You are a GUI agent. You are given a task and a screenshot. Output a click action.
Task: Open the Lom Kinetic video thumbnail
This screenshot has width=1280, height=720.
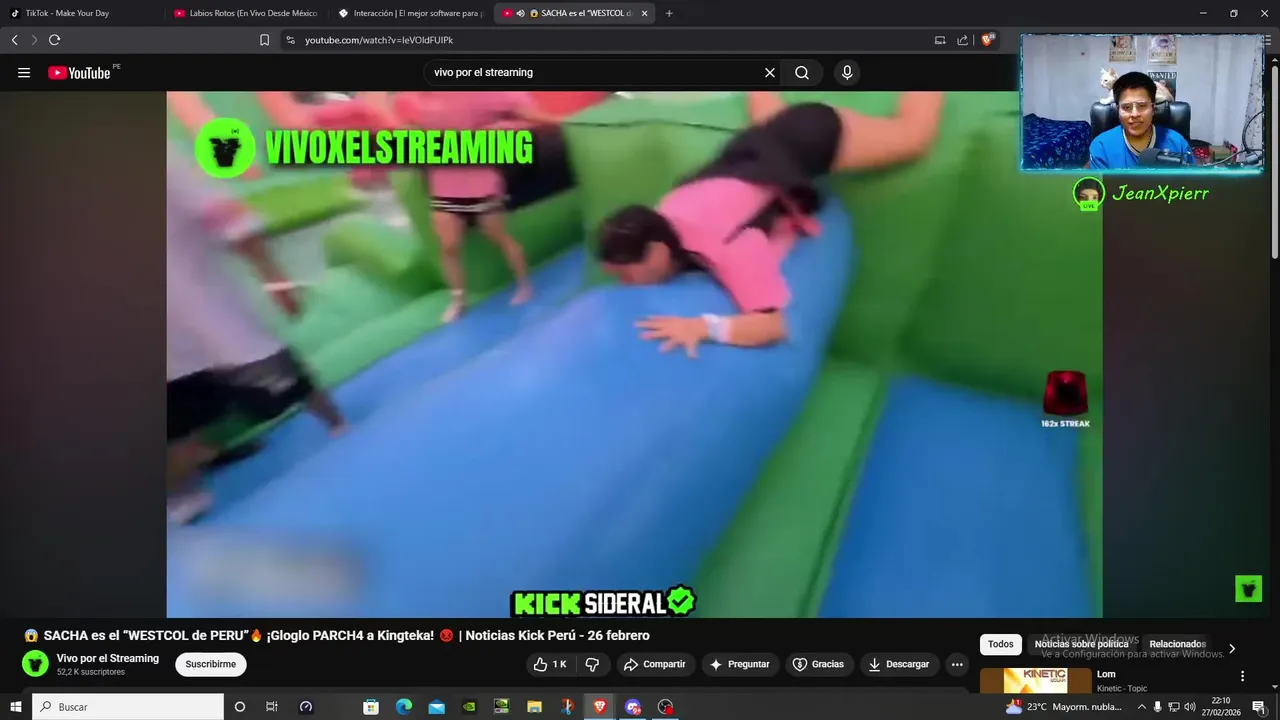(1036, 681)
